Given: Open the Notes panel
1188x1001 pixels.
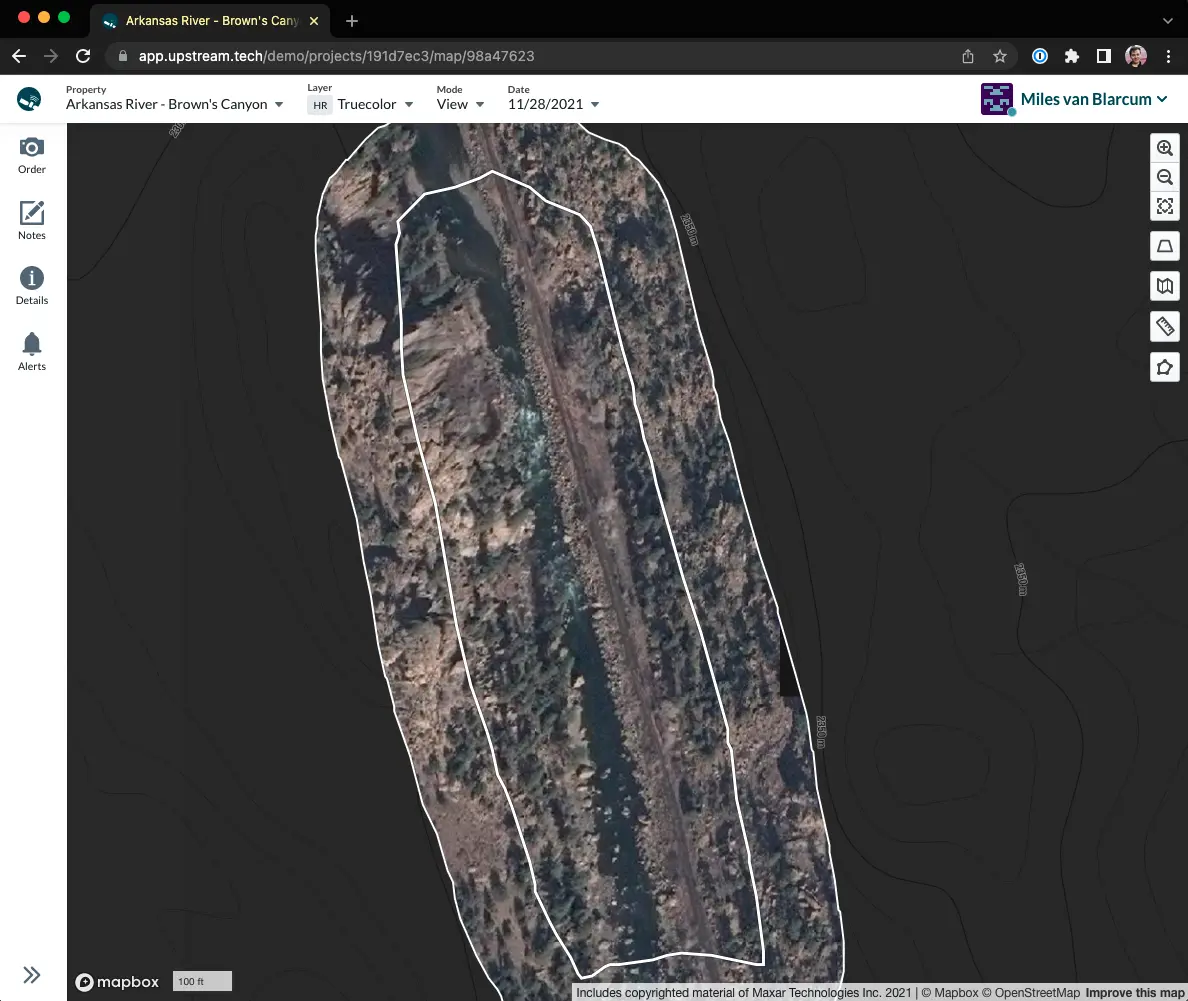Looking at the screenshot, I should point(32,221).
